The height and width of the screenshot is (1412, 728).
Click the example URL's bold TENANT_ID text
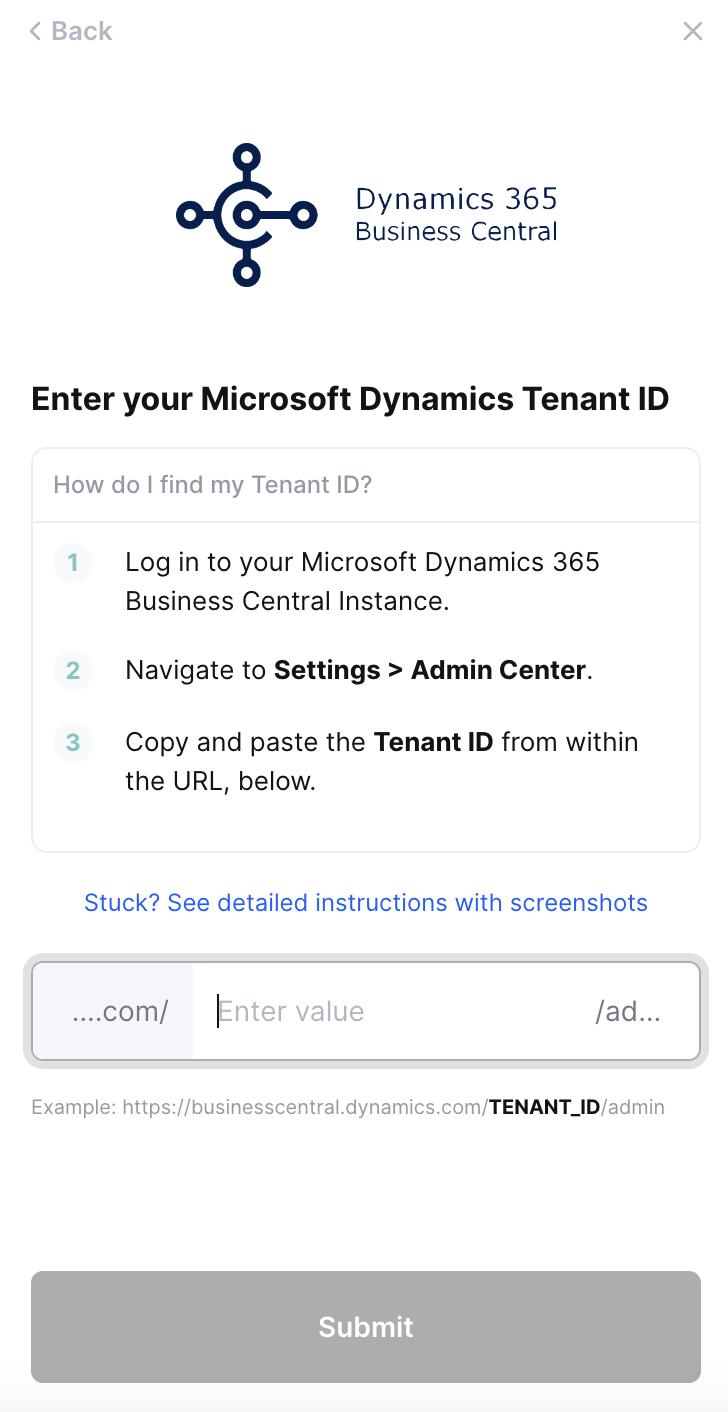coord(544,1107)
